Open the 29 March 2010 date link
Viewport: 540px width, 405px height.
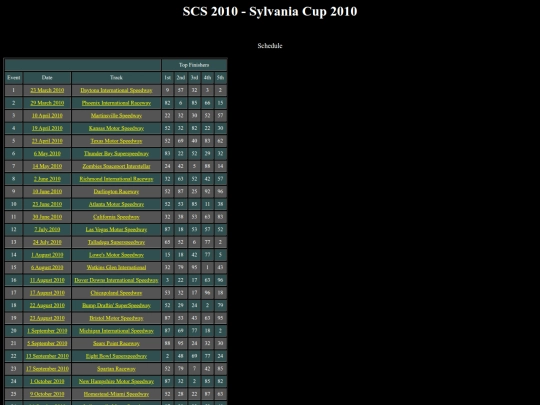tap(47, 103)
